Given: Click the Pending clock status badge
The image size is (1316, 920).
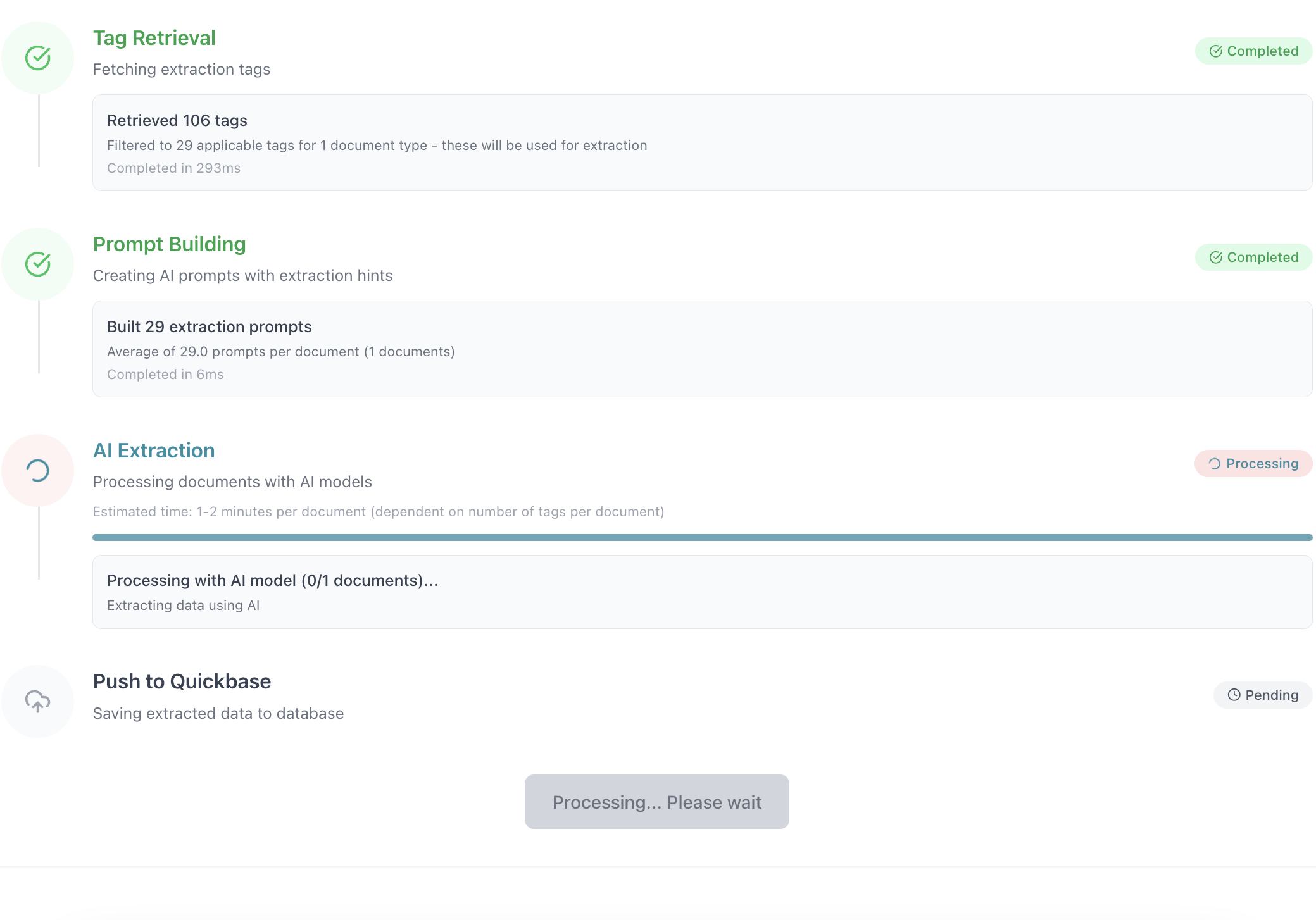Looking at the screenshot, I should pyautogui.click(x=1263, y=695).
